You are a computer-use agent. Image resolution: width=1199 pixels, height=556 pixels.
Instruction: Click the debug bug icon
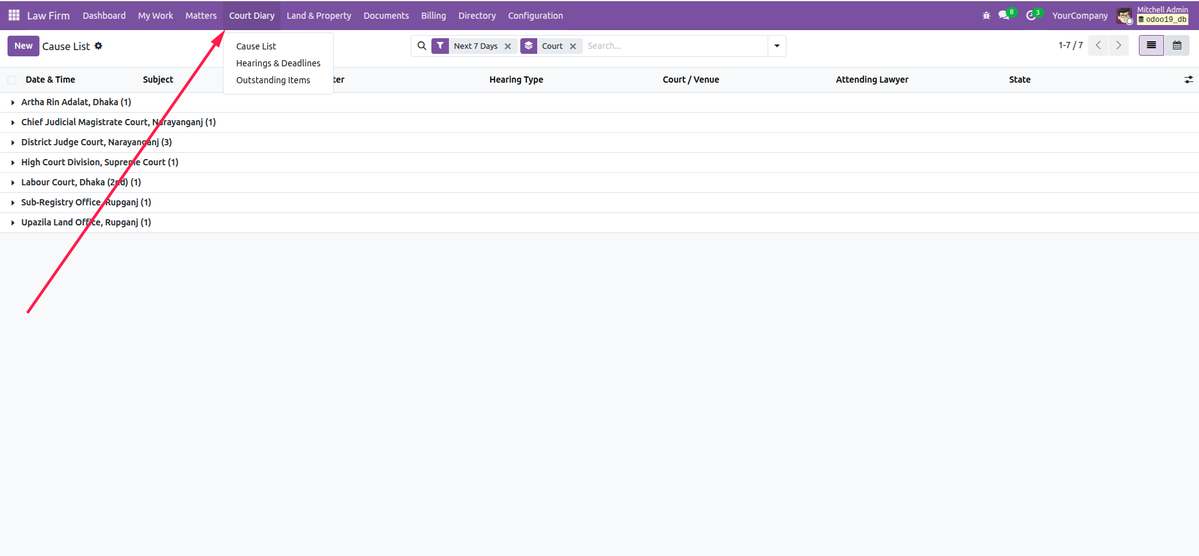pyautogui.click(x=986, y=15)
